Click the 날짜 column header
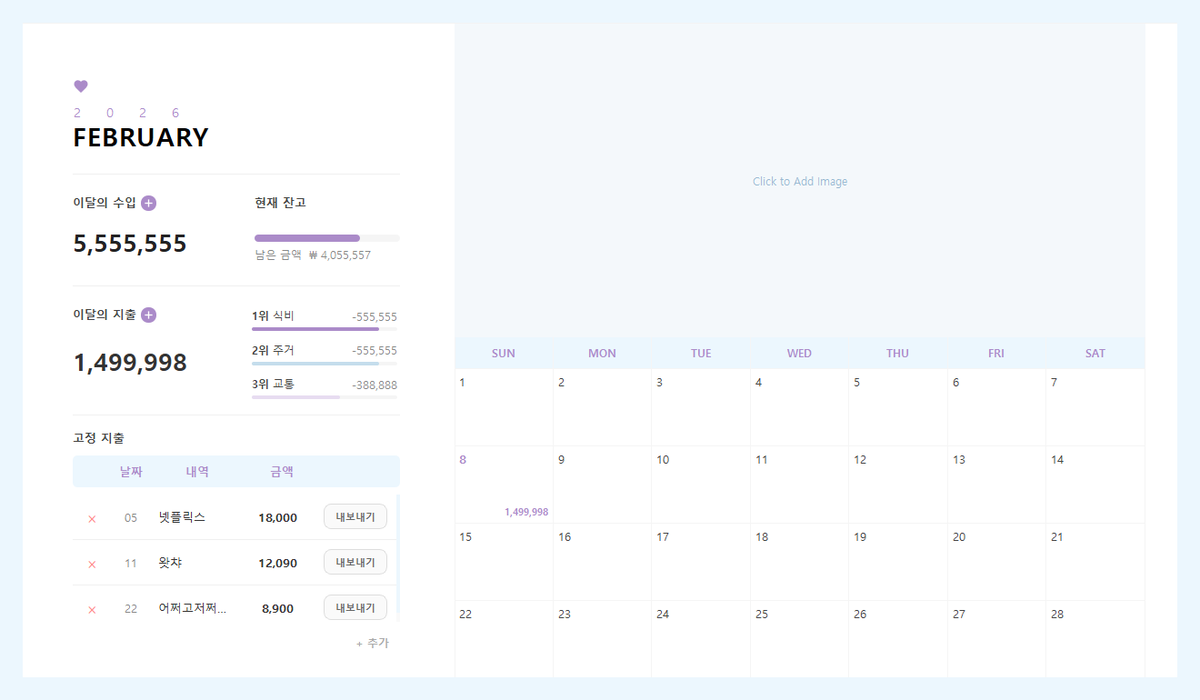 tap(131, 472)
